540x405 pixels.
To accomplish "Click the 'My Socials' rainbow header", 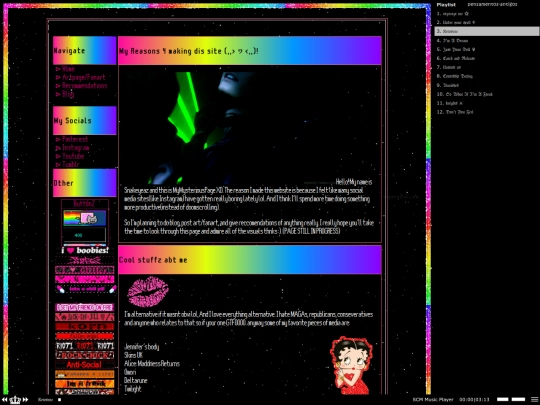I will [85, 121].
